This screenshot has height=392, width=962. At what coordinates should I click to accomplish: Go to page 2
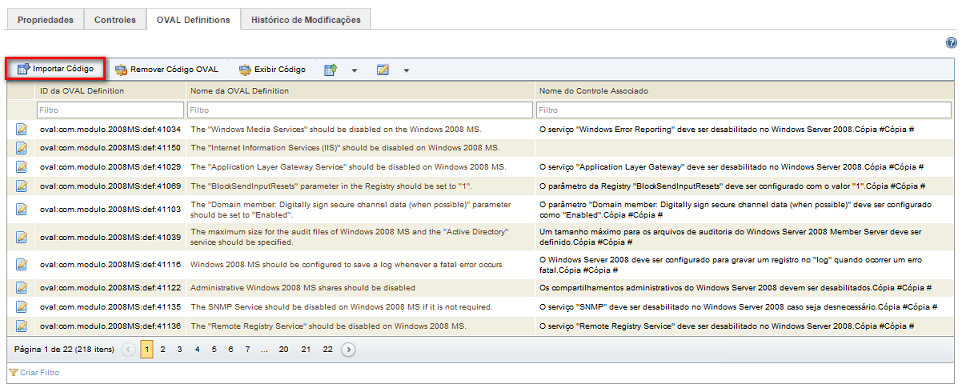pyautogui.click(x=163, y=349)
